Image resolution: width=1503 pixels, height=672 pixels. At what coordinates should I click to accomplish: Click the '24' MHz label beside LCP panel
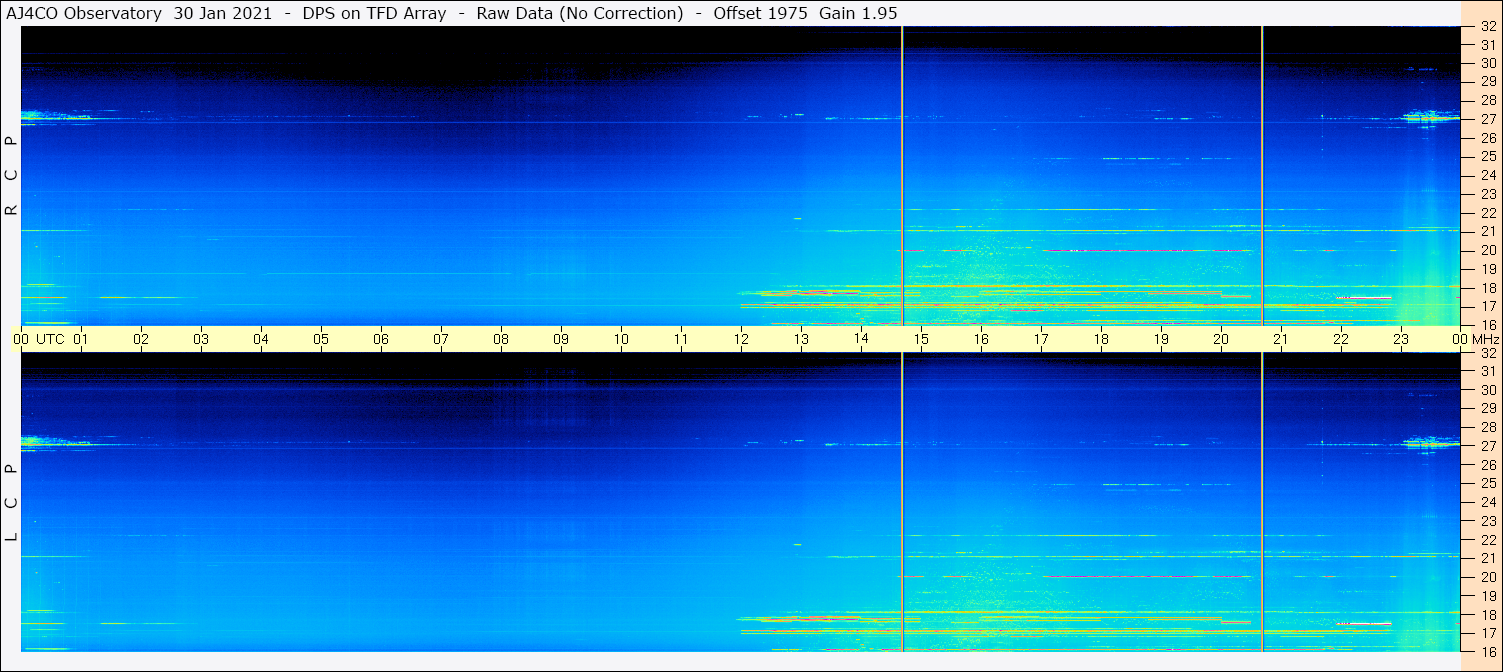(1488, 502)
